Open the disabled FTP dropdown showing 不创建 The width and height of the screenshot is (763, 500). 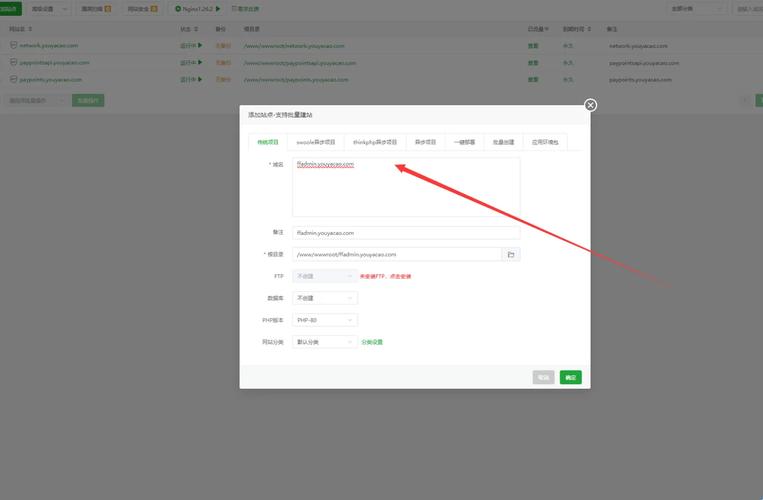tap(324, 276)
